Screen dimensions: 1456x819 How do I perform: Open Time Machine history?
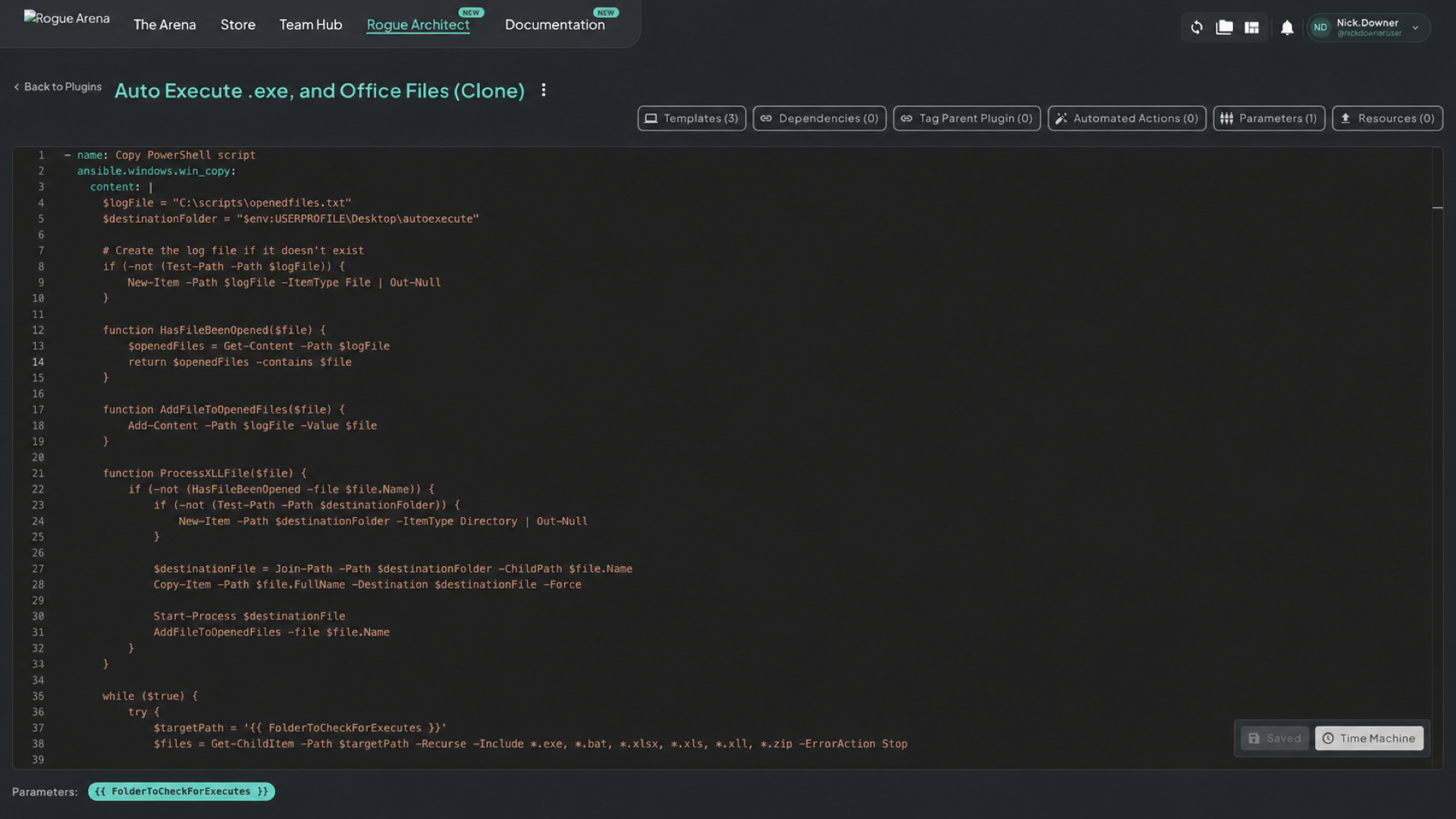[1370, 738]
